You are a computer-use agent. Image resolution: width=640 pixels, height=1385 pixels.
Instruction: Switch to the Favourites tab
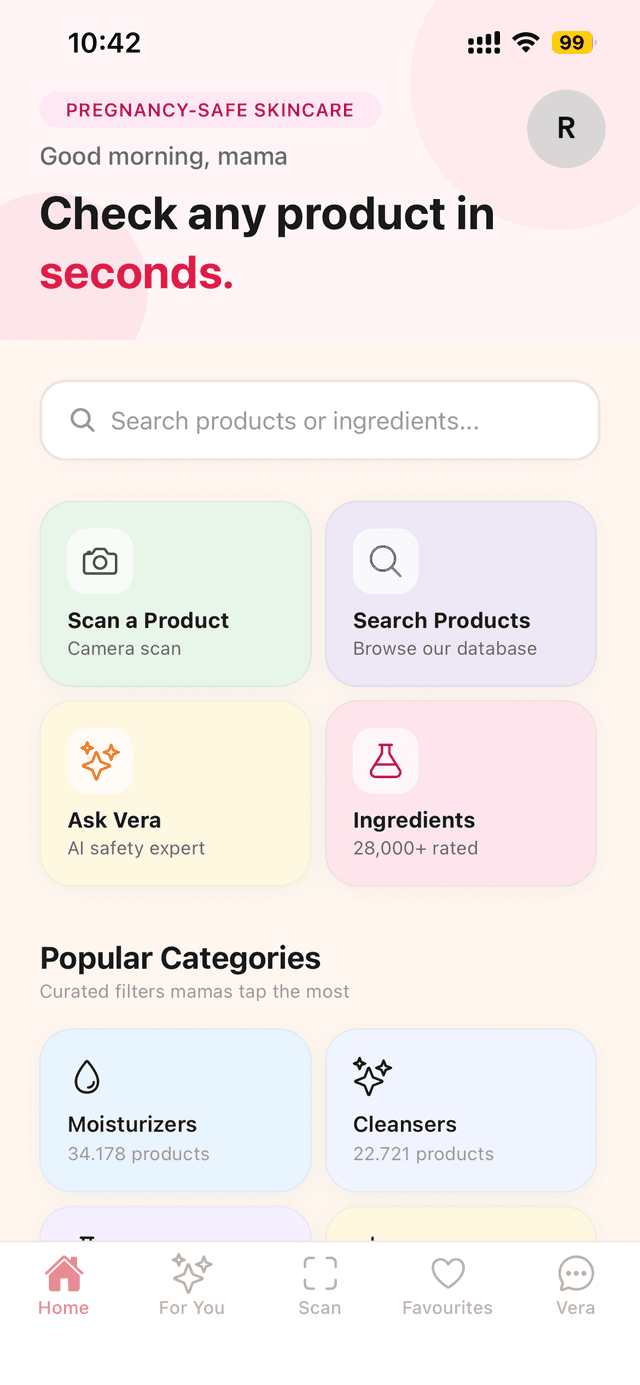coord(447,1288)
